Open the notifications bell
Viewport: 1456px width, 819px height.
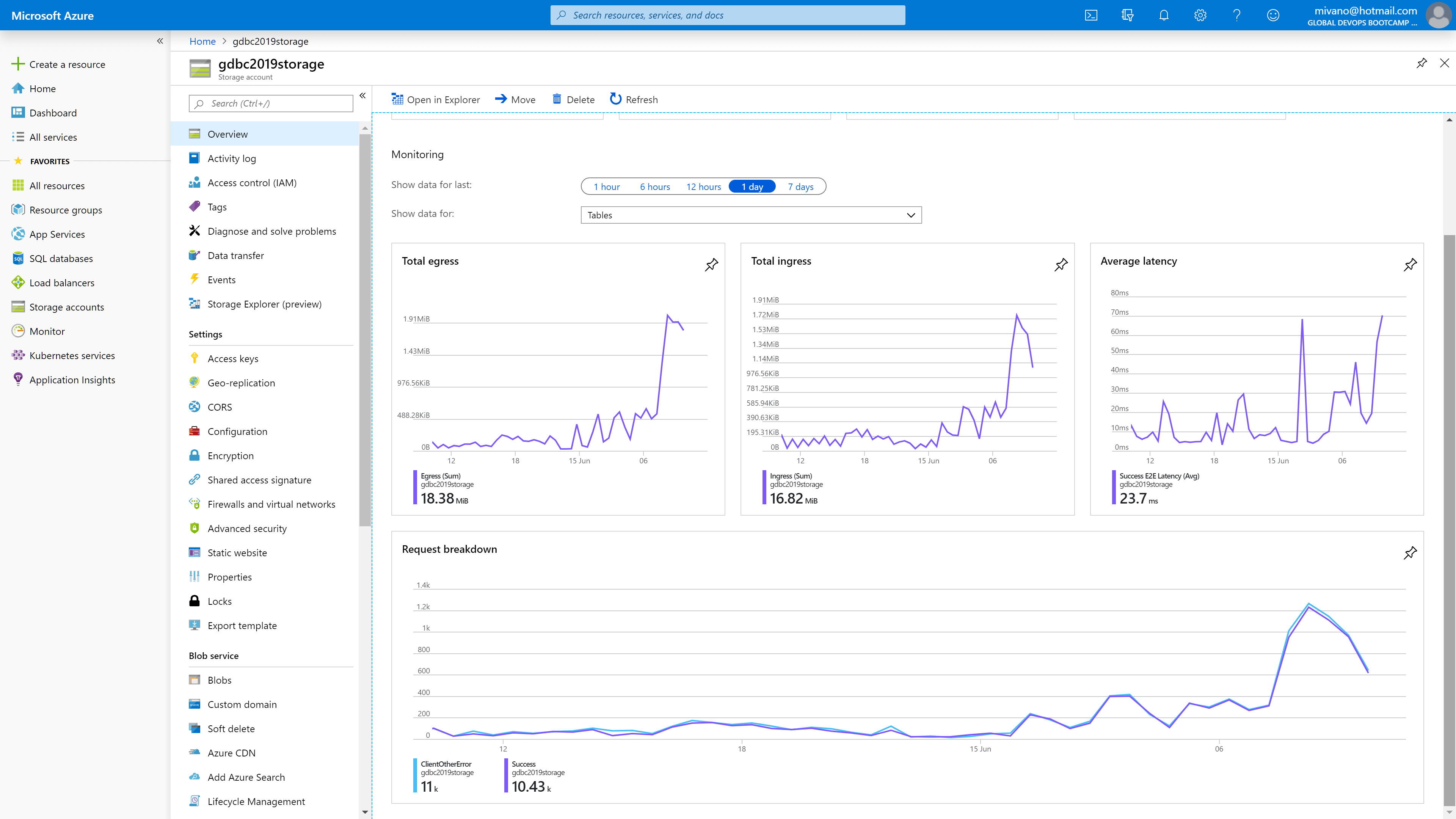(1164, 15)
